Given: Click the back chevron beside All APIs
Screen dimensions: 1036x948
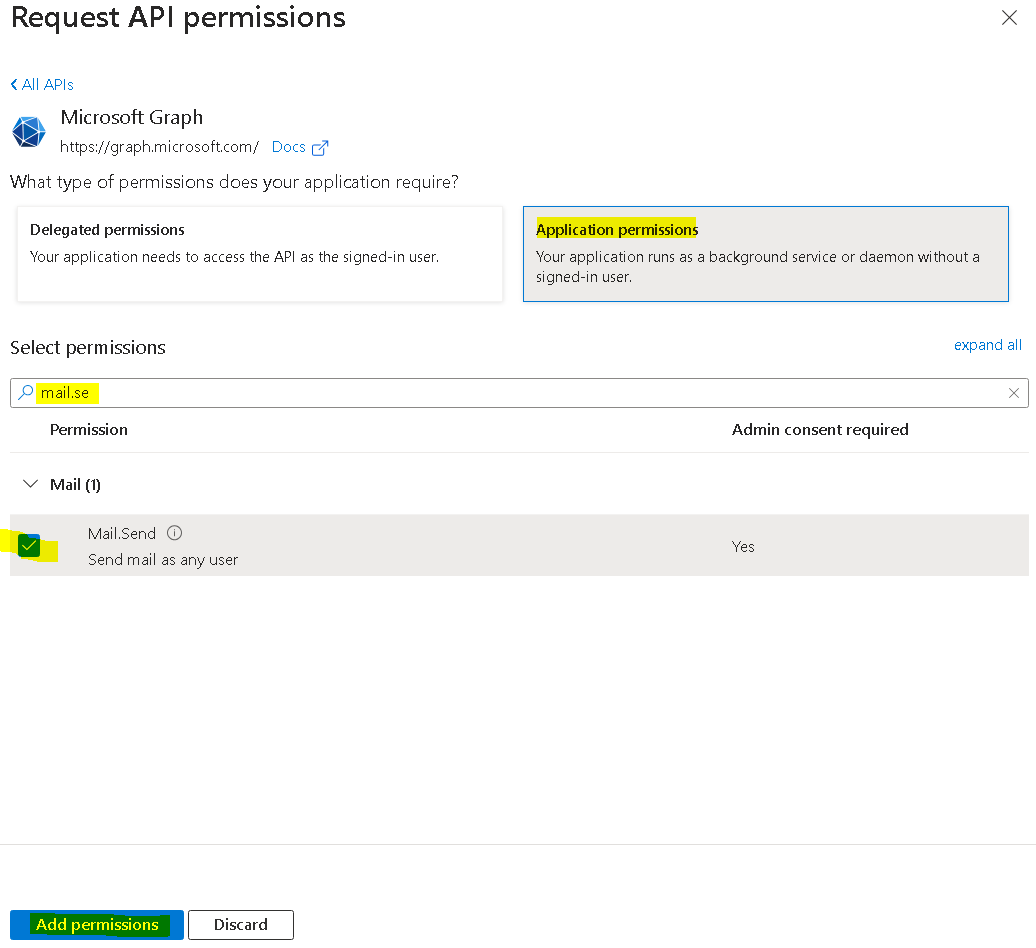Looking at the screenshot, I should (13, 84).
